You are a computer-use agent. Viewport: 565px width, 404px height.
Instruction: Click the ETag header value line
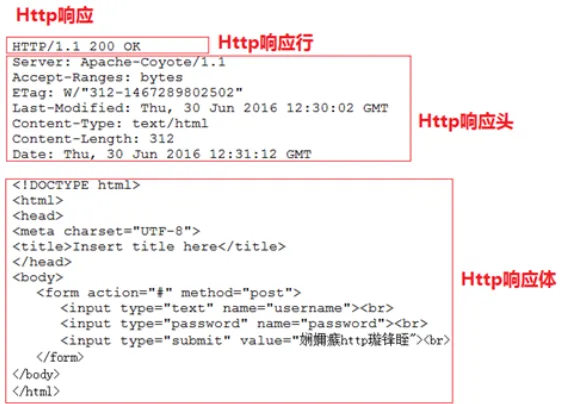tap(128, 93)
